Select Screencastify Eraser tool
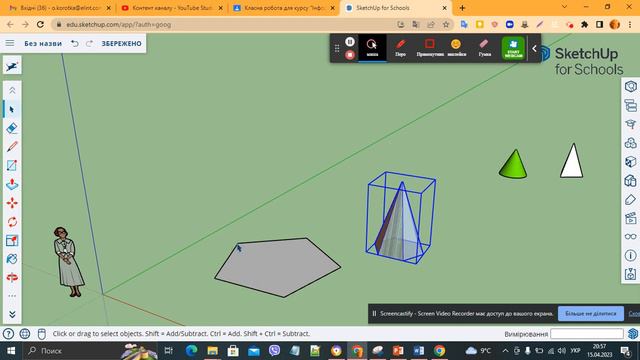This screenshot has width=640, height=360. tap(484, 48)
